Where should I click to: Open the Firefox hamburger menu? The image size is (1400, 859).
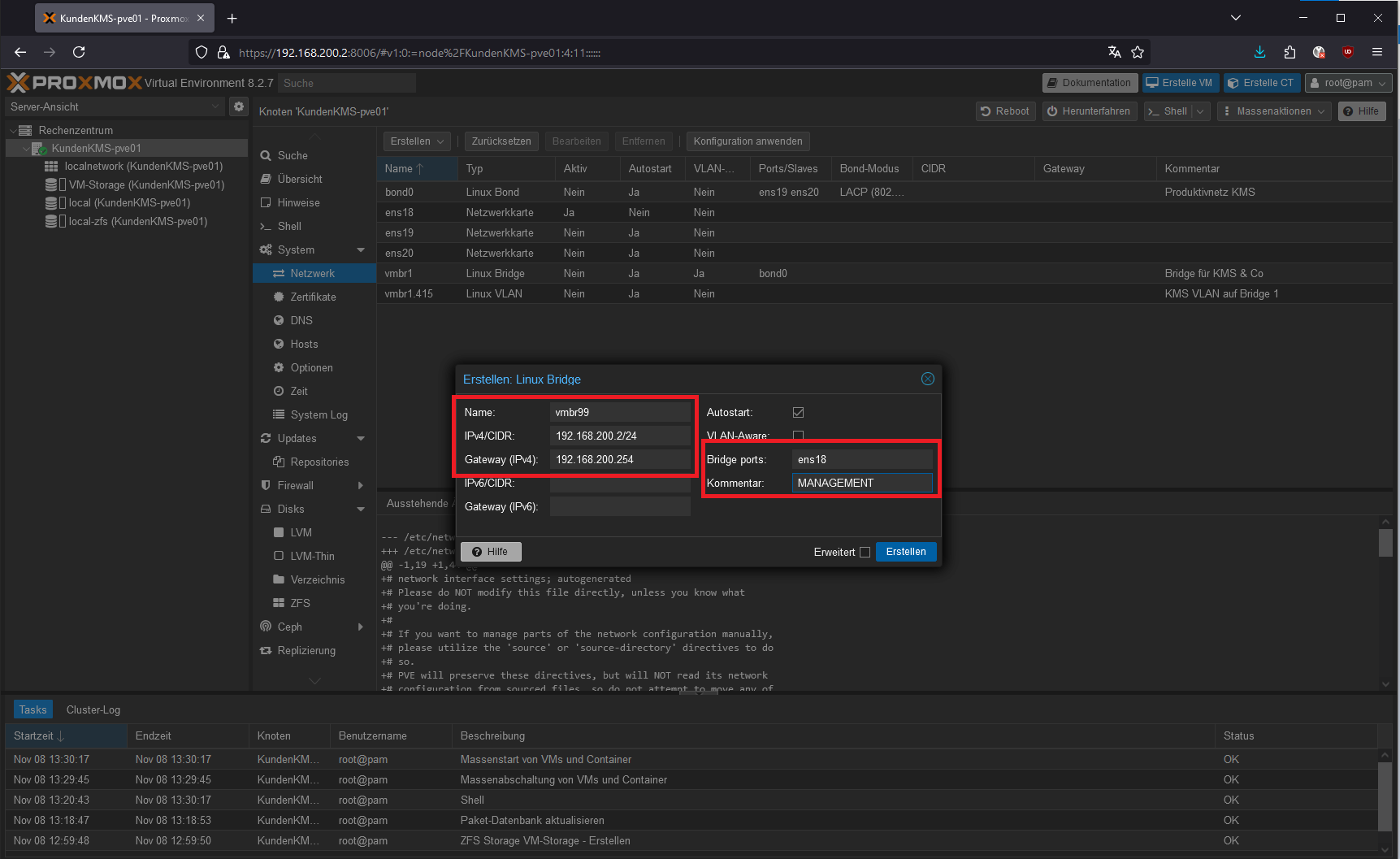(x=1376, y=52)
